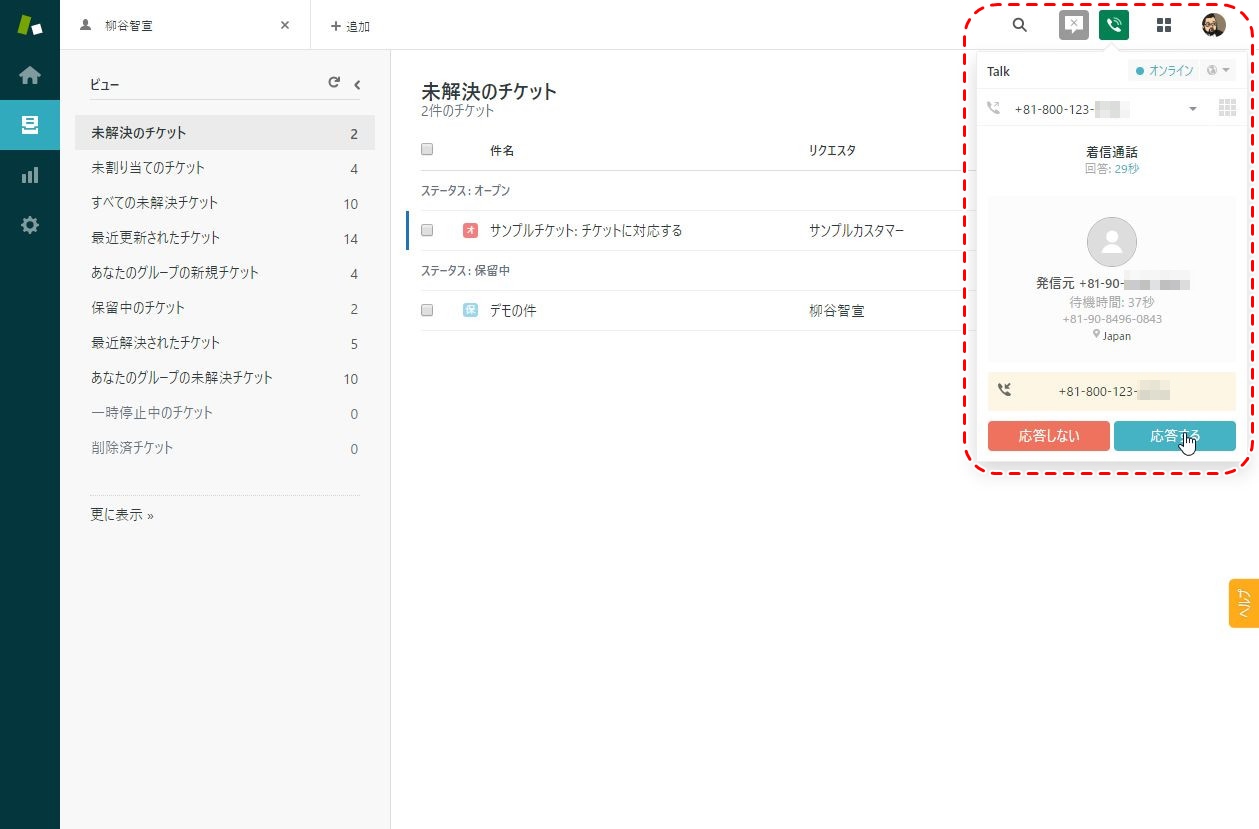Click 更に表示 link
The height and width of the screenshot is (829, 1259).
click(x=122, y=515)
